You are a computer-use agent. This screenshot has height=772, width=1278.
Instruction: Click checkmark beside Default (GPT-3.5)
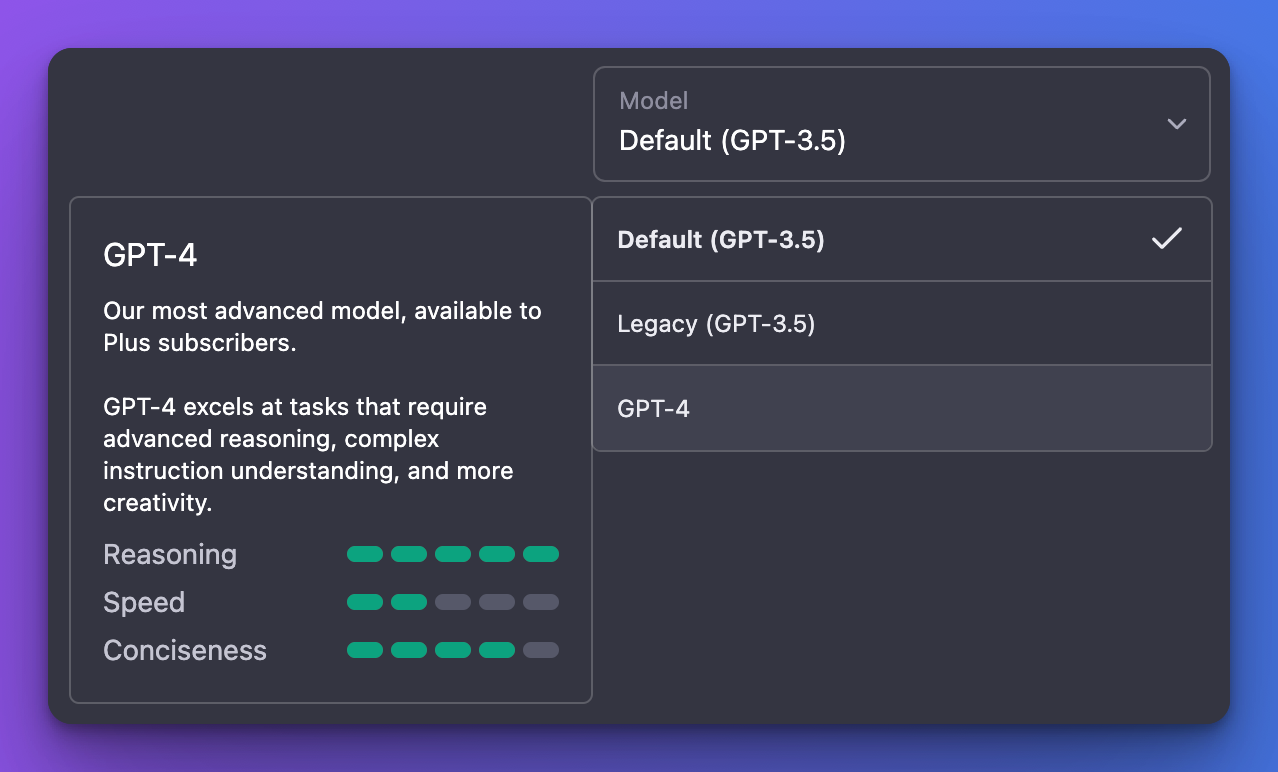coord(1167,238)
